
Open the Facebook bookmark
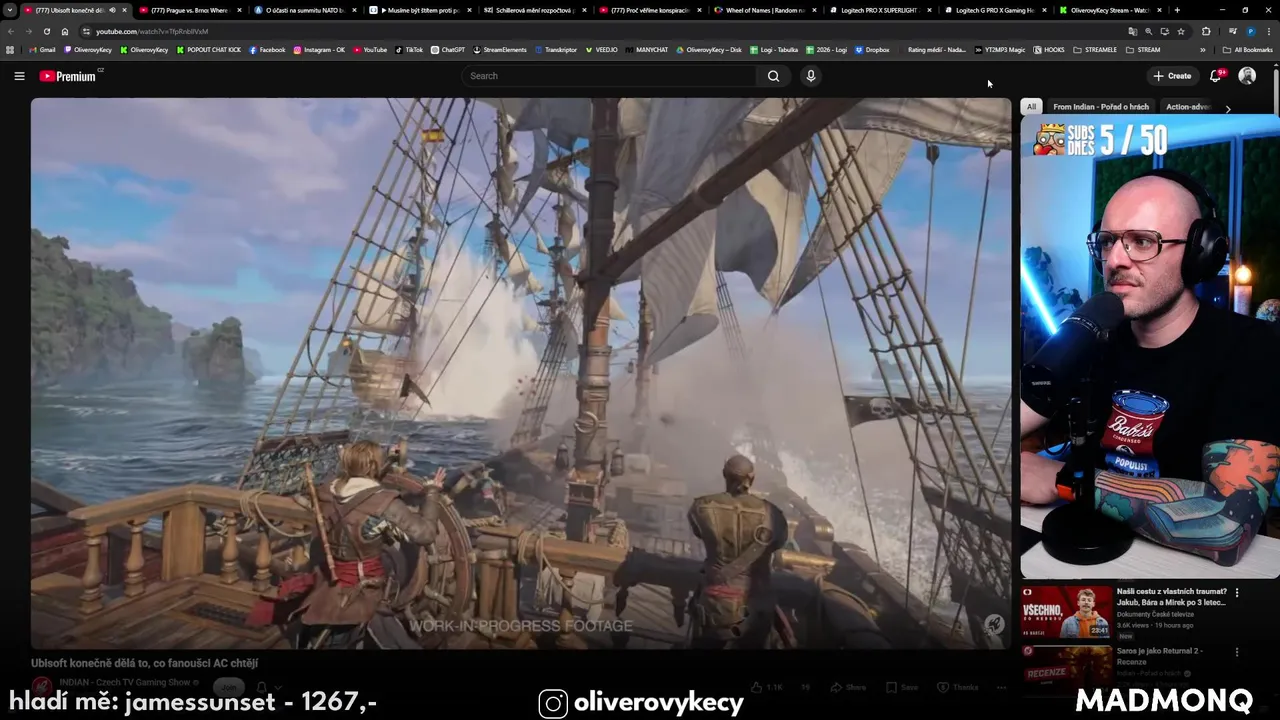pyautogui.click(x=267, y=50)
